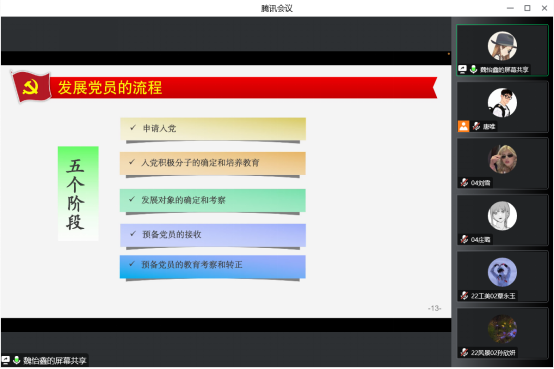Image resolution: width=554 pixels, height=369 pixels.
Task: Click the 申请入党 step on slide
Action: click(x=213, y=129)
